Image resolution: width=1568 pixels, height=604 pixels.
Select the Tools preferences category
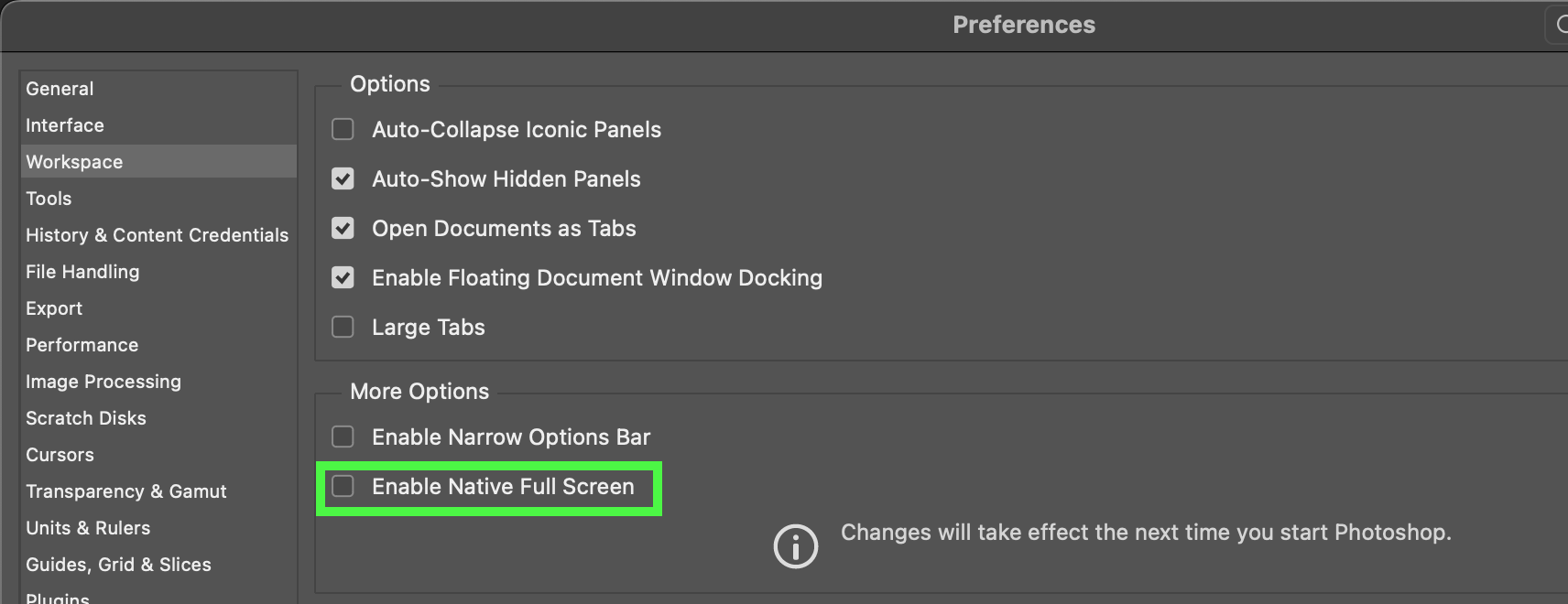[49, 198]
